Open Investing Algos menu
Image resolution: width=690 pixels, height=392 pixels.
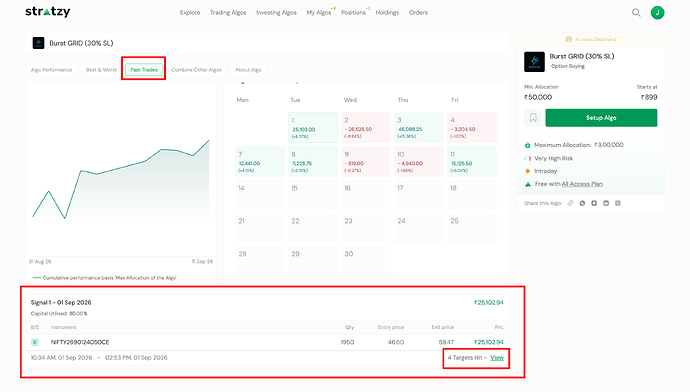(276, 13)
